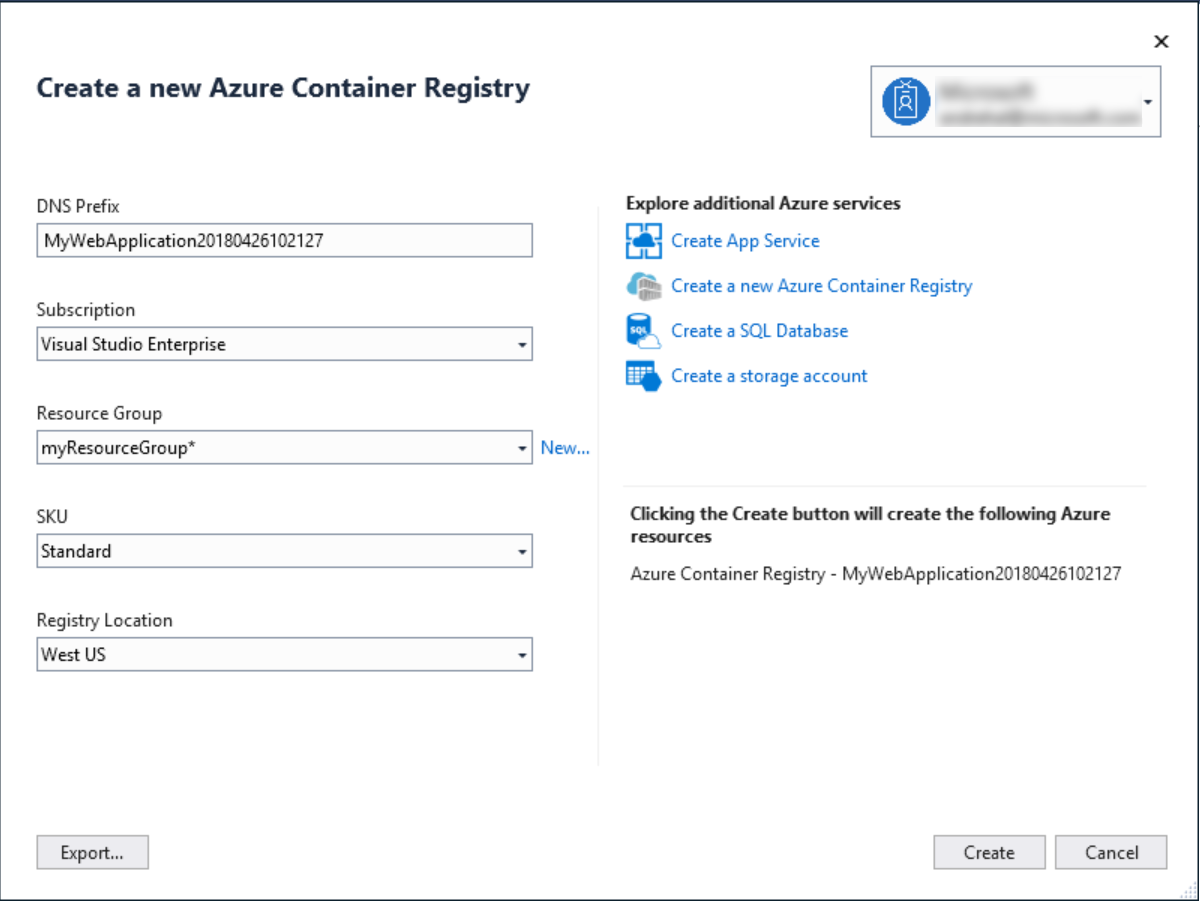The height and width of the screenshot is (902, 1200).
Task: Select the DNS Prefix text field
Action: coord(284,240)
